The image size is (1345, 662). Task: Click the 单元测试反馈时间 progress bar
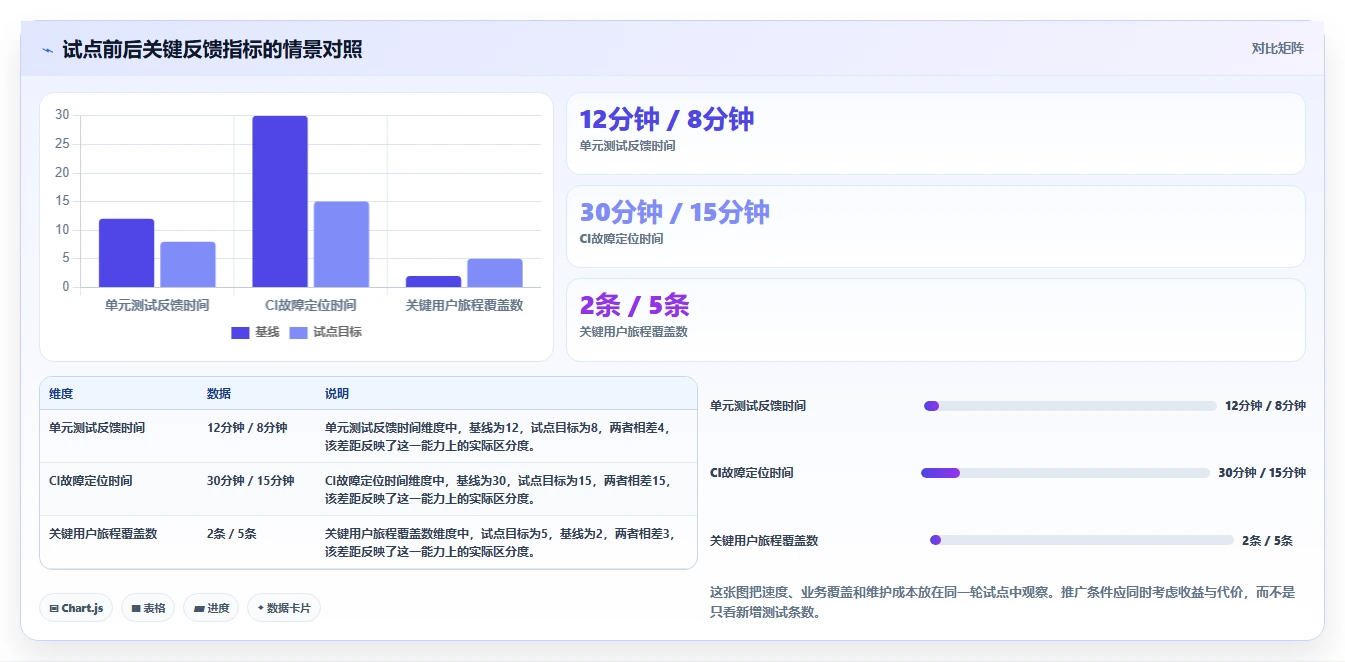pyautogui.click(x=1070, y=406)
